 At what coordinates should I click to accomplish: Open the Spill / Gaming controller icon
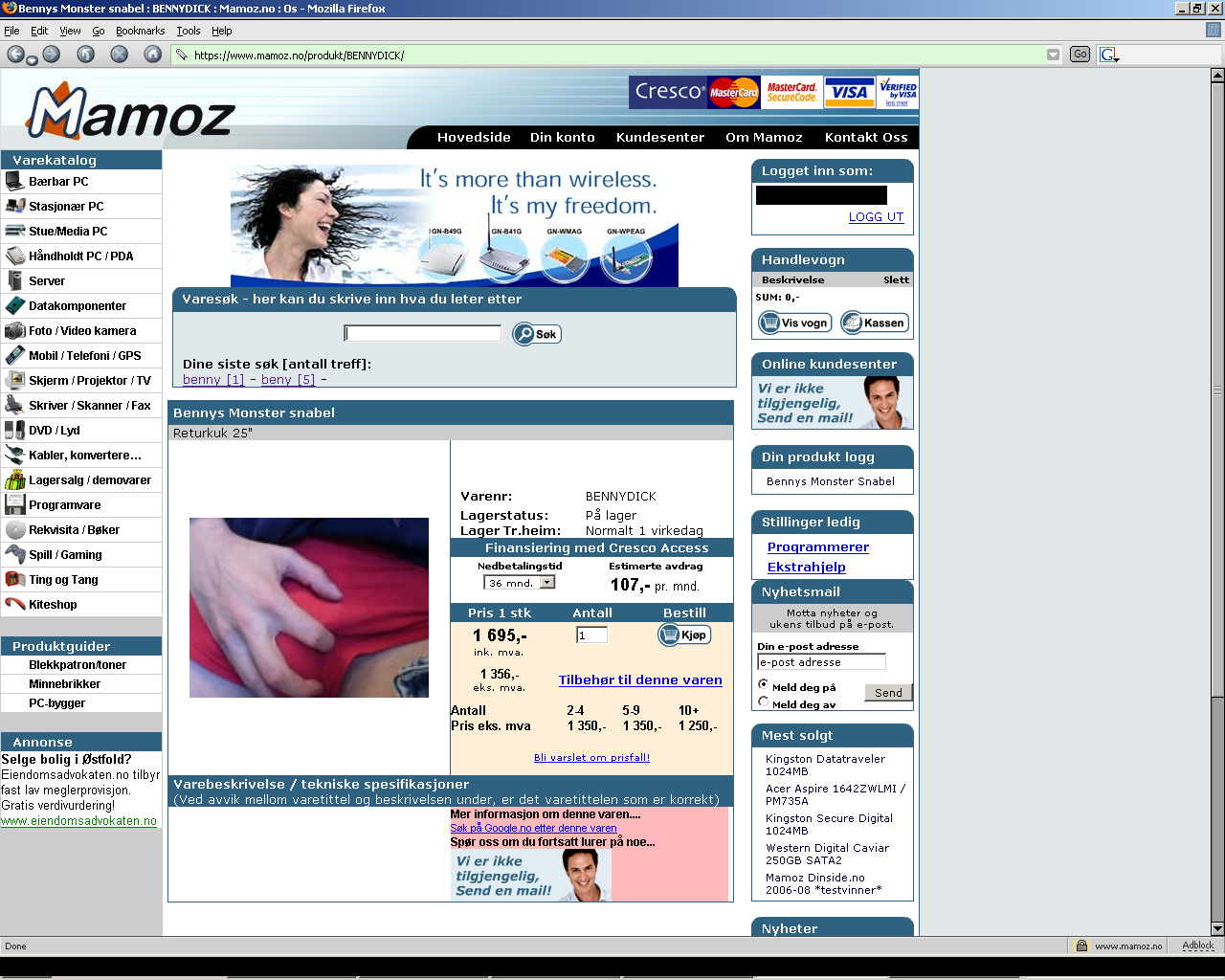pyautogui.click(x=14, y=554)
